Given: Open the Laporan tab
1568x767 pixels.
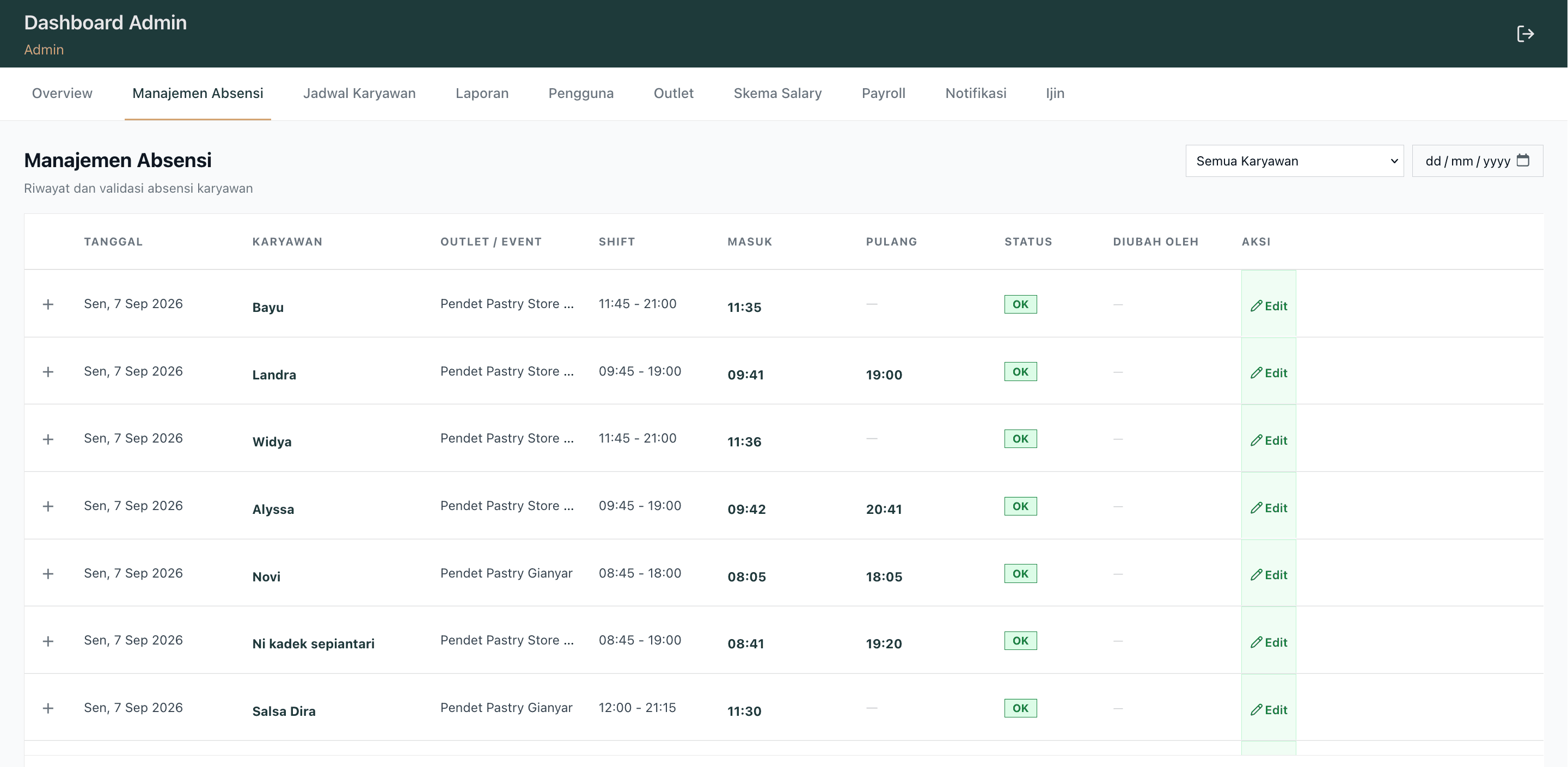Looking at the screenshot, I should click(x=482, y=93).
